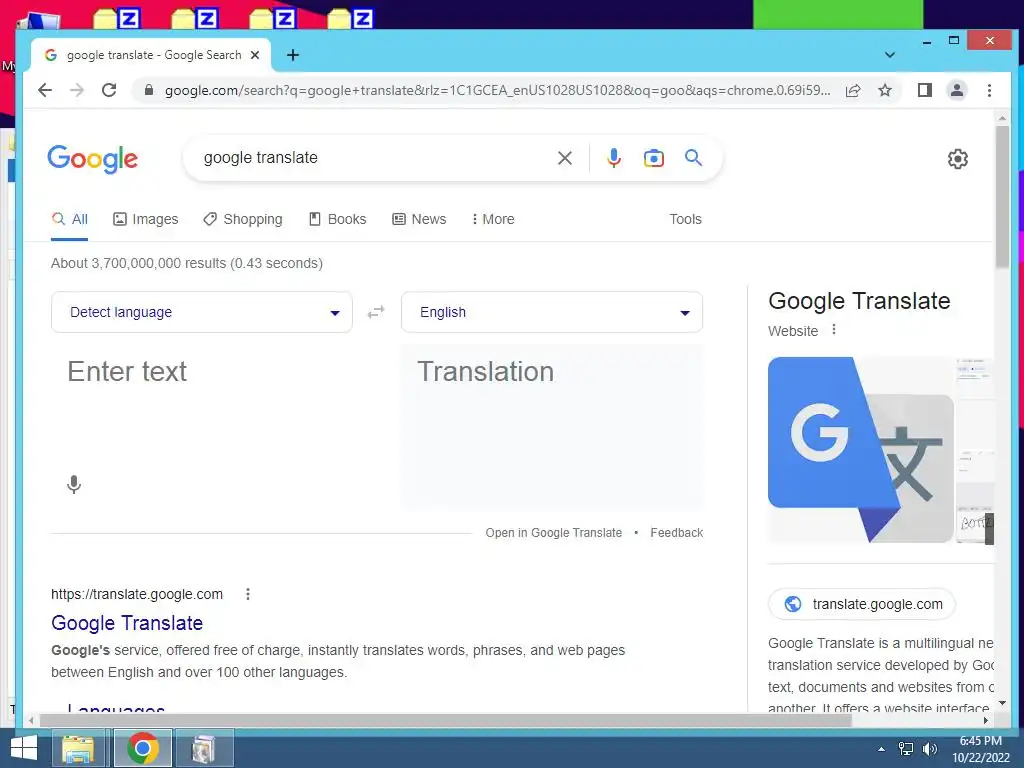Open the taskbar clock and date
Image resolution: width=1024 pixels, height=768 pixels.
tap(980, 749)
